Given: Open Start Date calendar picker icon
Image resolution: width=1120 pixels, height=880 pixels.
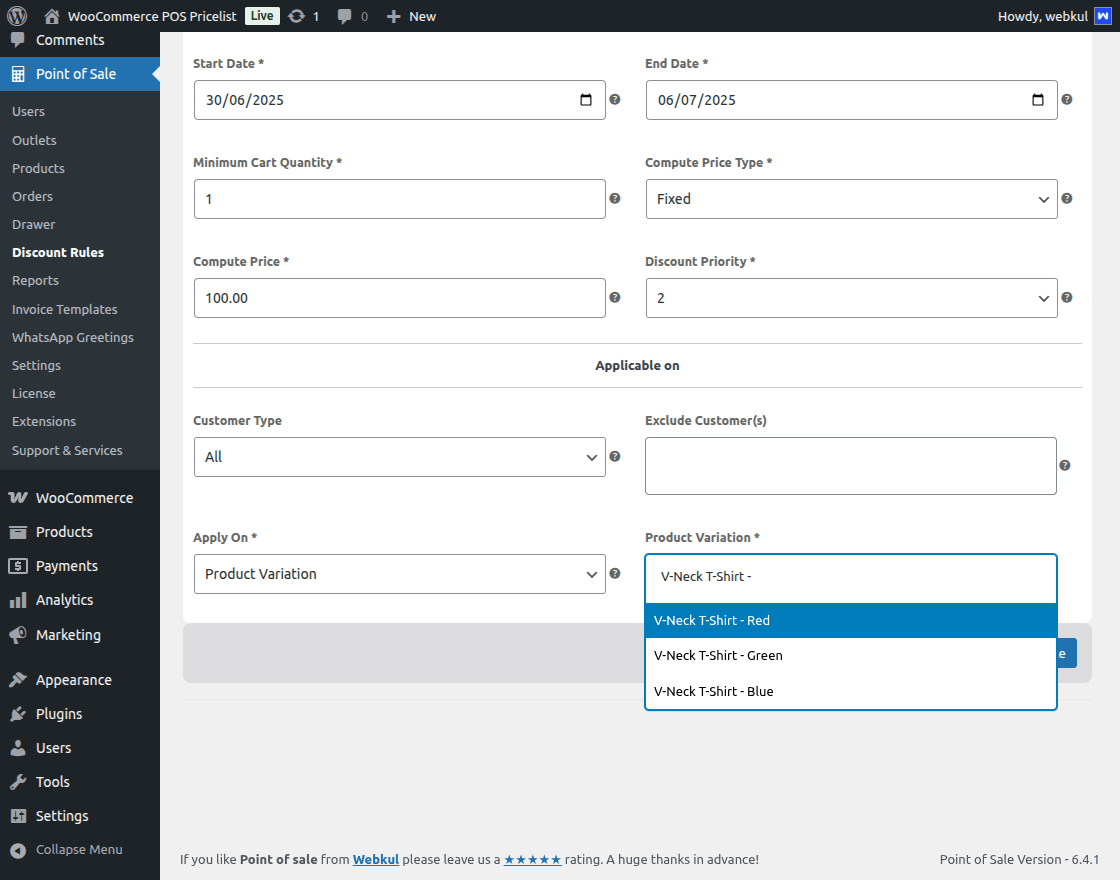Looking at the screenshot, I should (x=586, y=100).
